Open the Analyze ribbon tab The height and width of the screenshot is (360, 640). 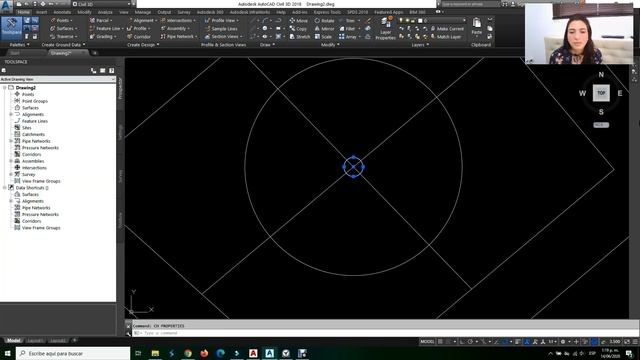(x=105, y=12)
